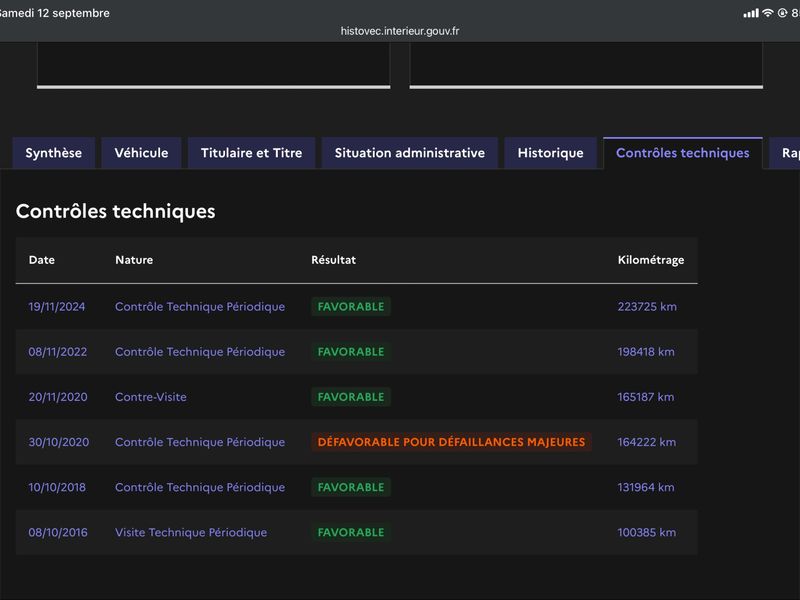Switch to the Véhicule tab
Viewport: 800px width, 600px height.
point(141,153)
